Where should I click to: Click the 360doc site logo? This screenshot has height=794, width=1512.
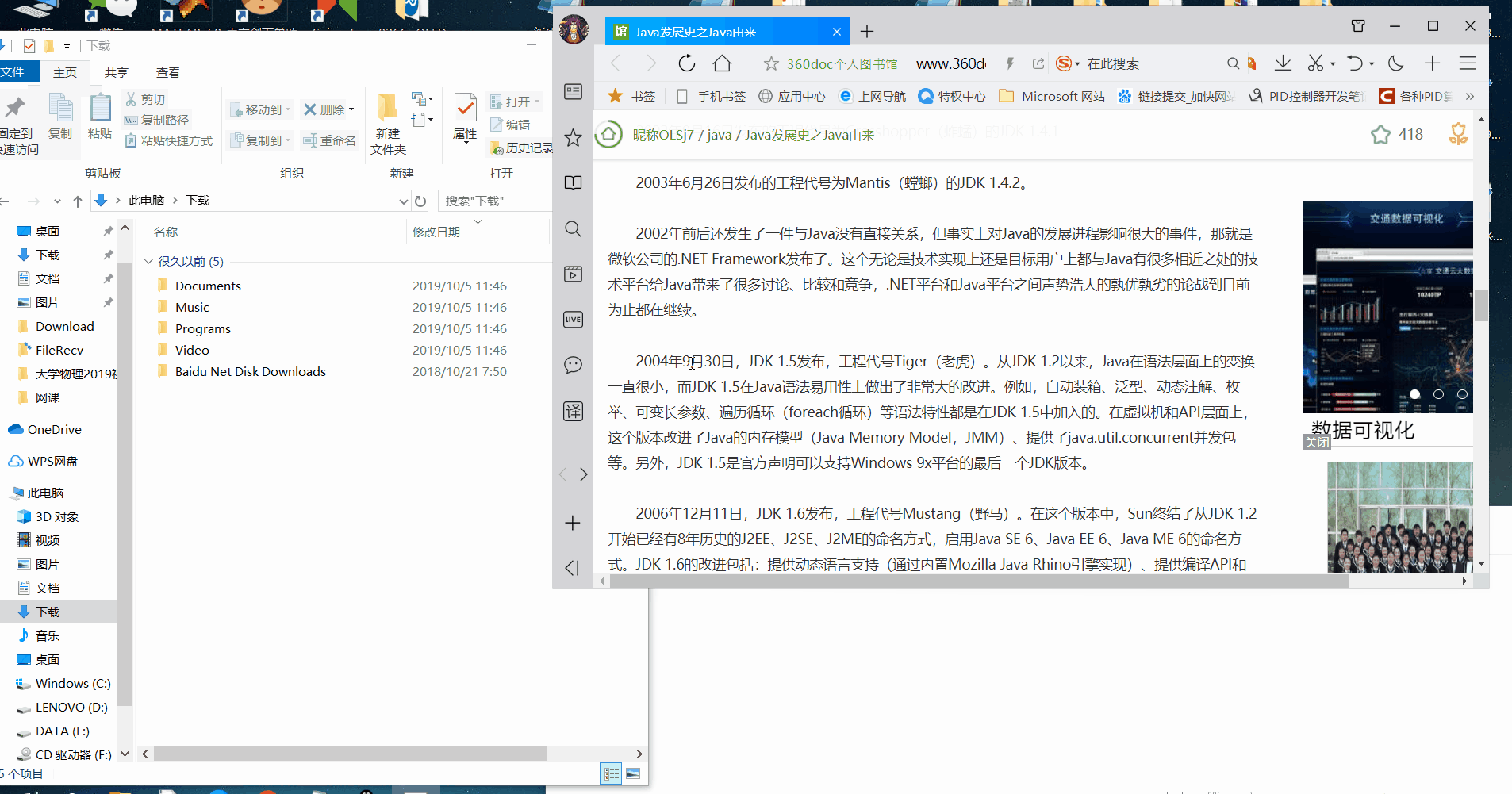click(x=609, y=134)
